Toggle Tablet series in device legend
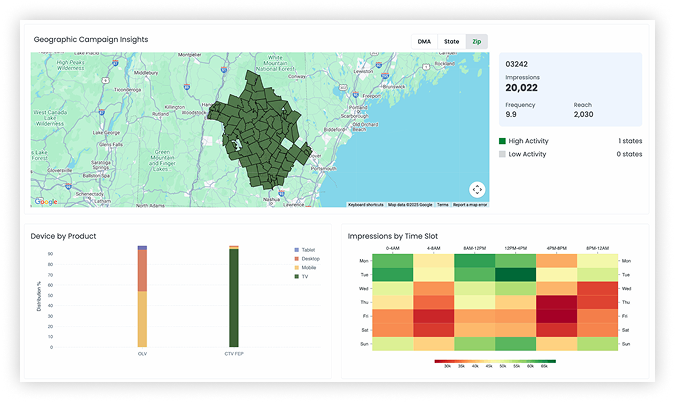The image size is (675, 402). pos(305,250)
